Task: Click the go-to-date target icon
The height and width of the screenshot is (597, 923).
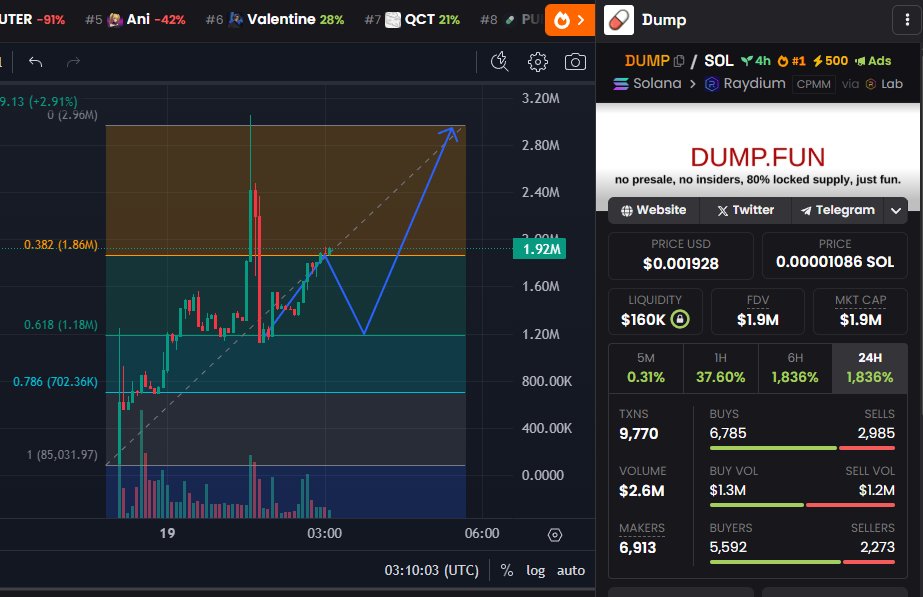Action: [555, 535]
